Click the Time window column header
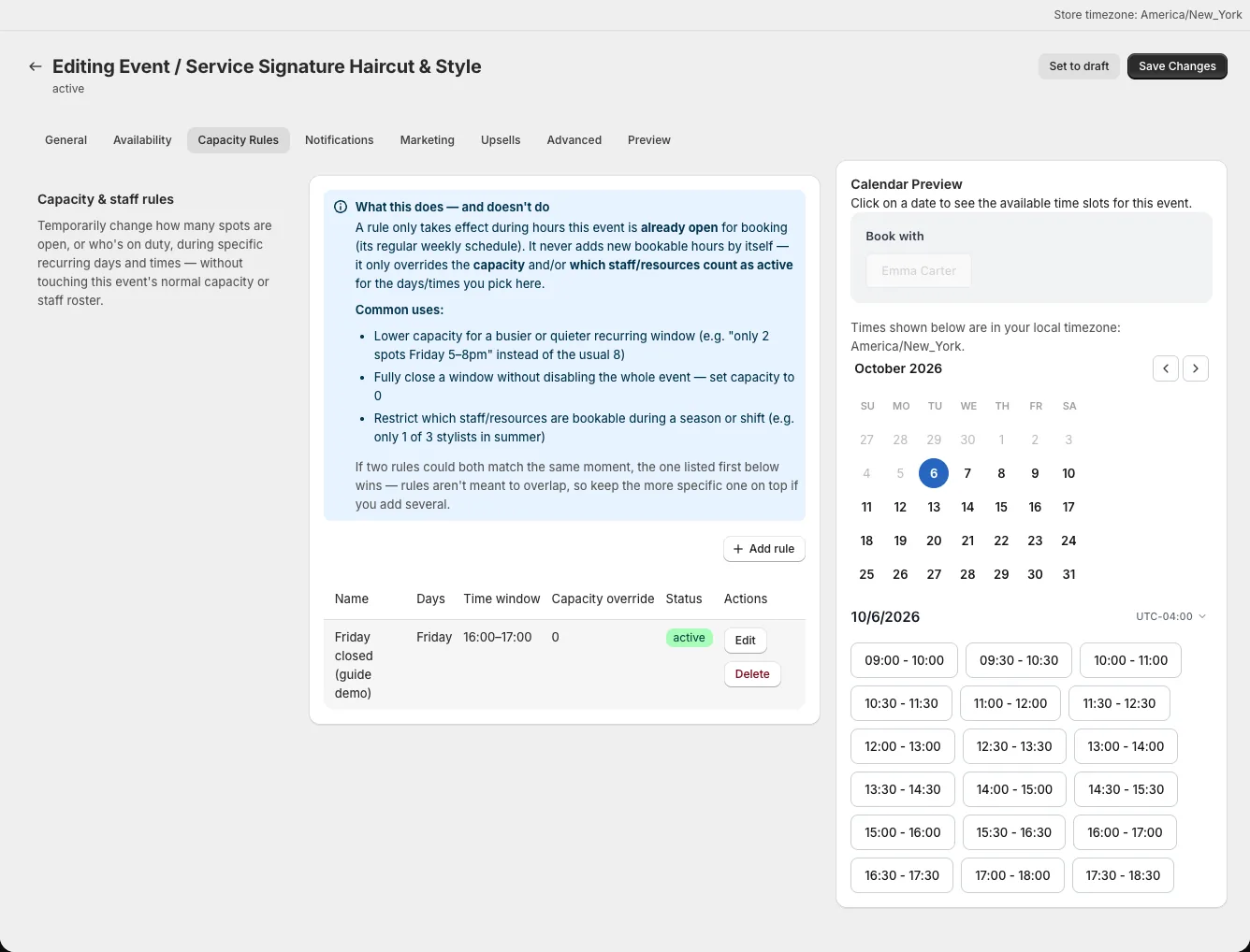1250x952 pixels. [x=501, y=599]
